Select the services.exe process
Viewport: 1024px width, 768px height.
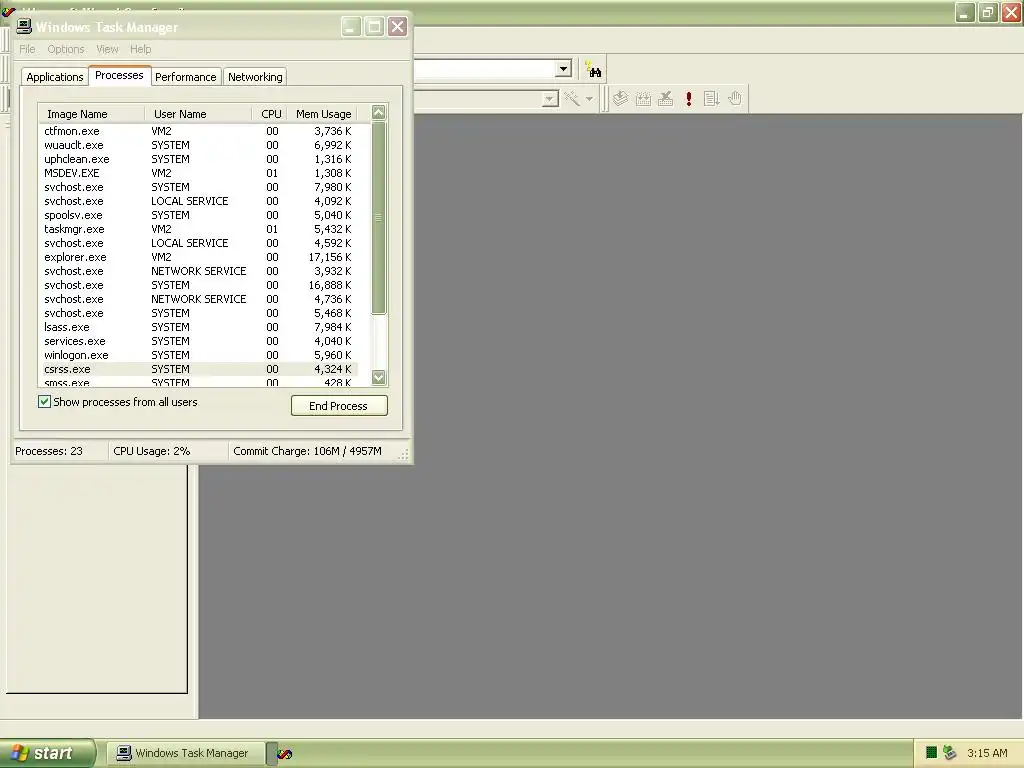point(198,341)
